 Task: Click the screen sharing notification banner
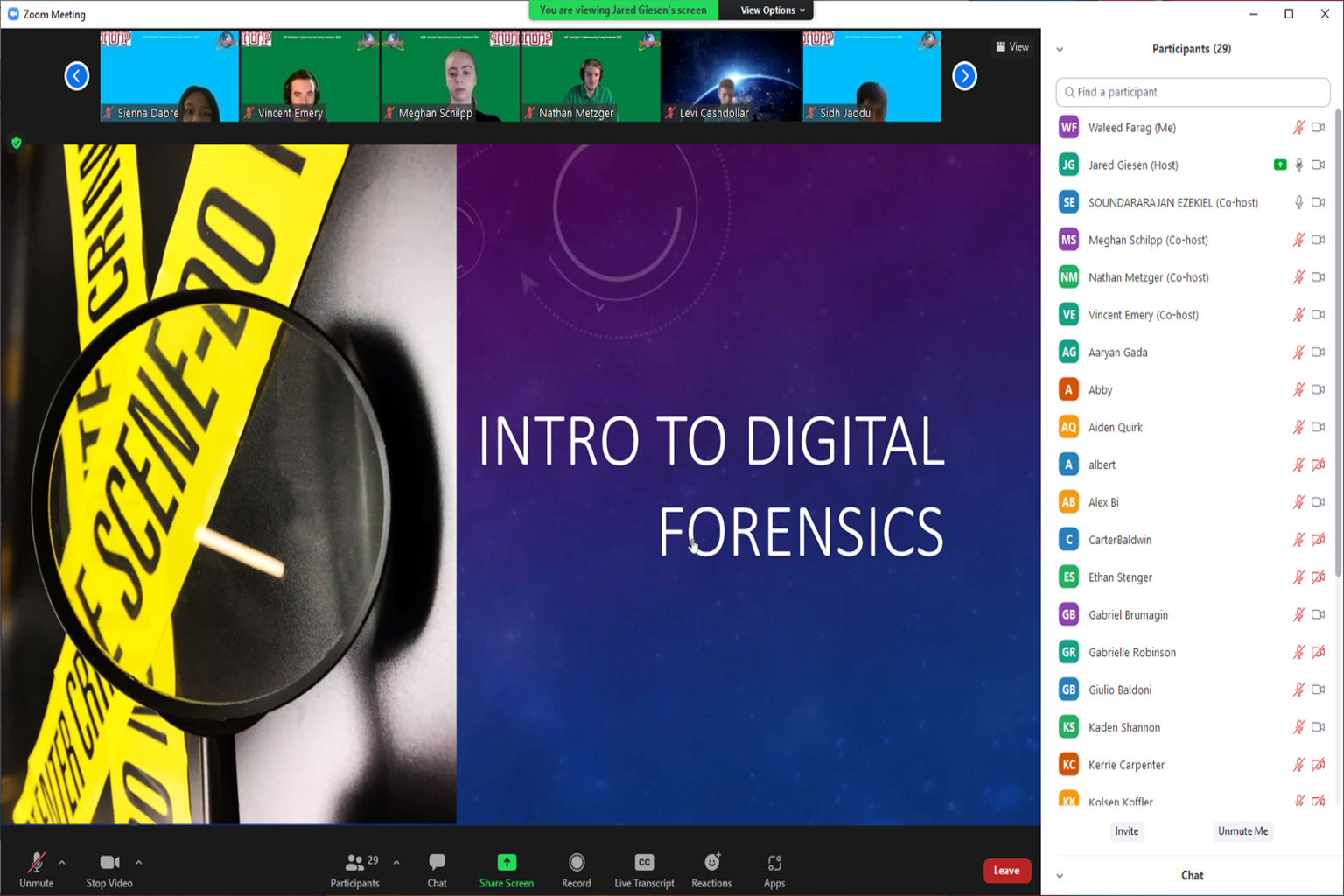623,10
